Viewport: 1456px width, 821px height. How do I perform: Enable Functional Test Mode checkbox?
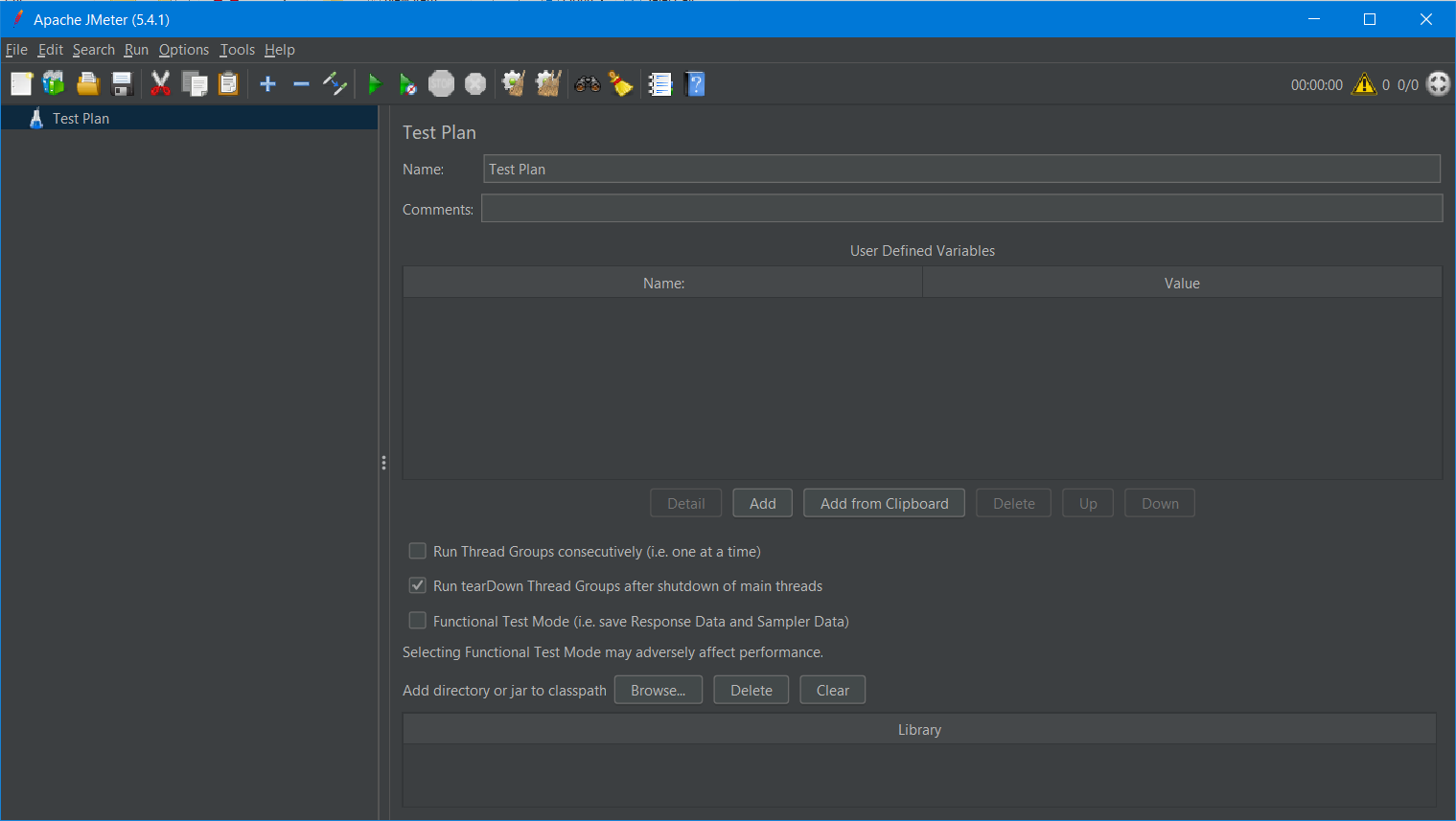417,621
